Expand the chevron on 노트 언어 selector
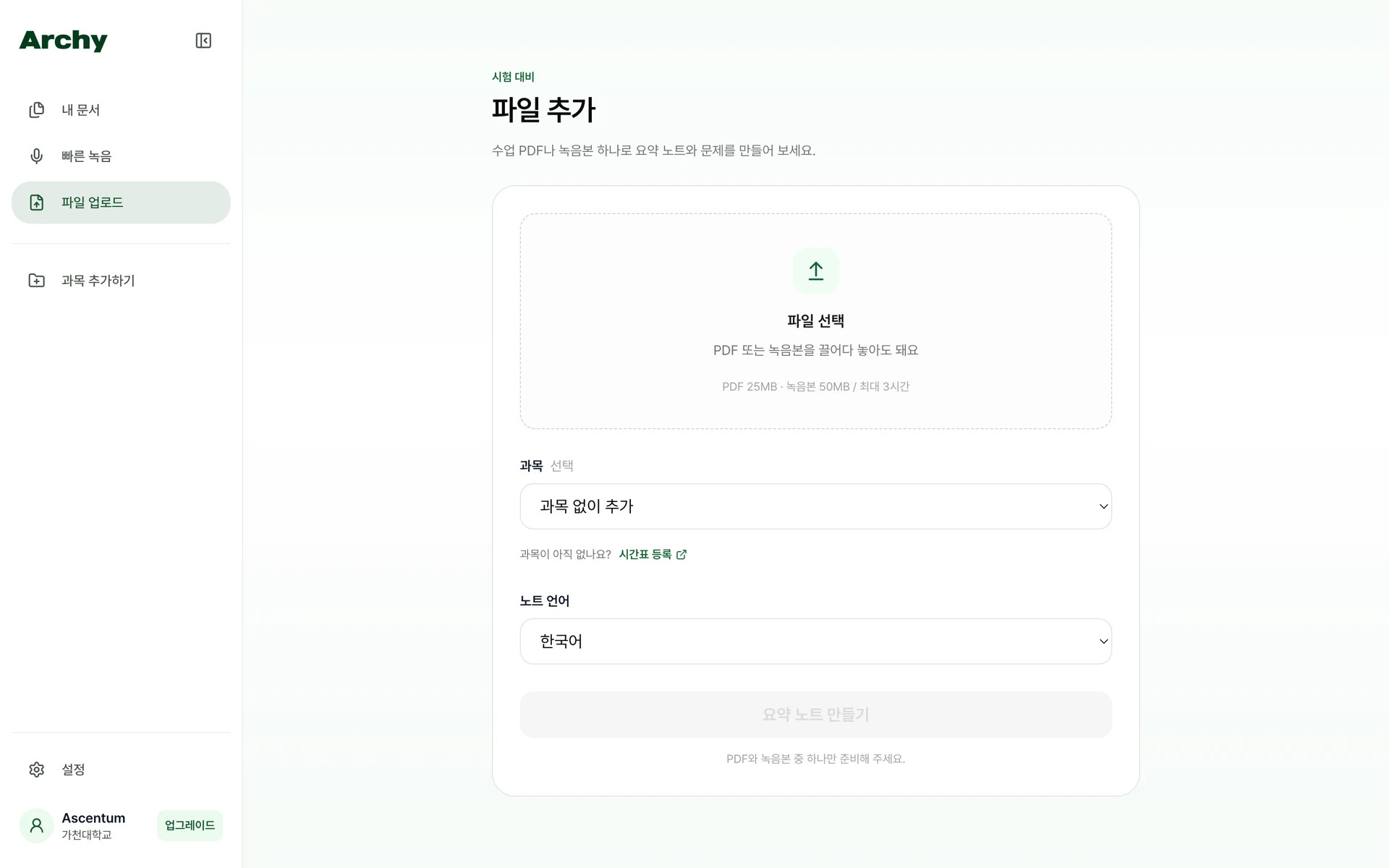1389x868 pixels. (1104, 642)
